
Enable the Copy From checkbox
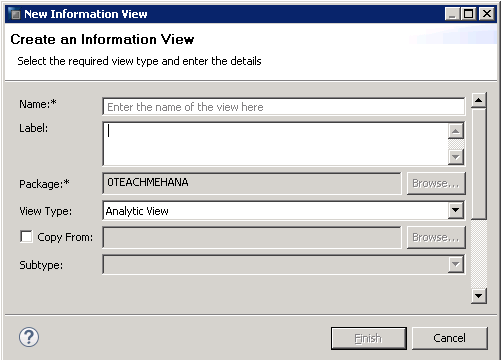26,237
